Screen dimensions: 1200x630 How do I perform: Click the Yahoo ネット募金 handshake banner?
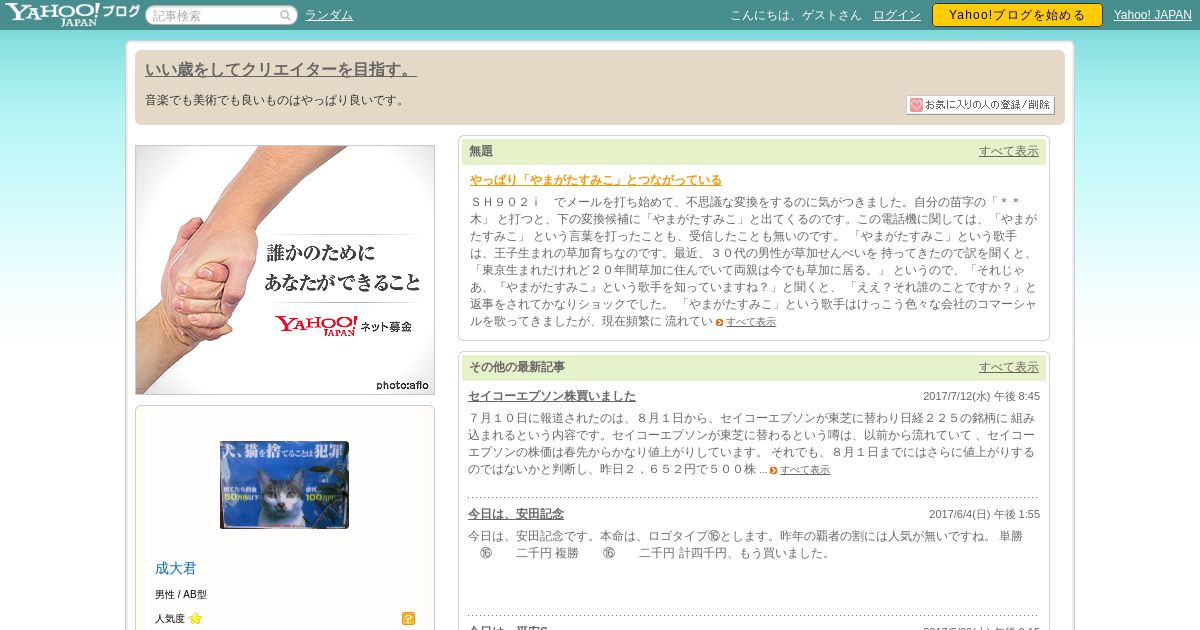click(x=285, y=270)
